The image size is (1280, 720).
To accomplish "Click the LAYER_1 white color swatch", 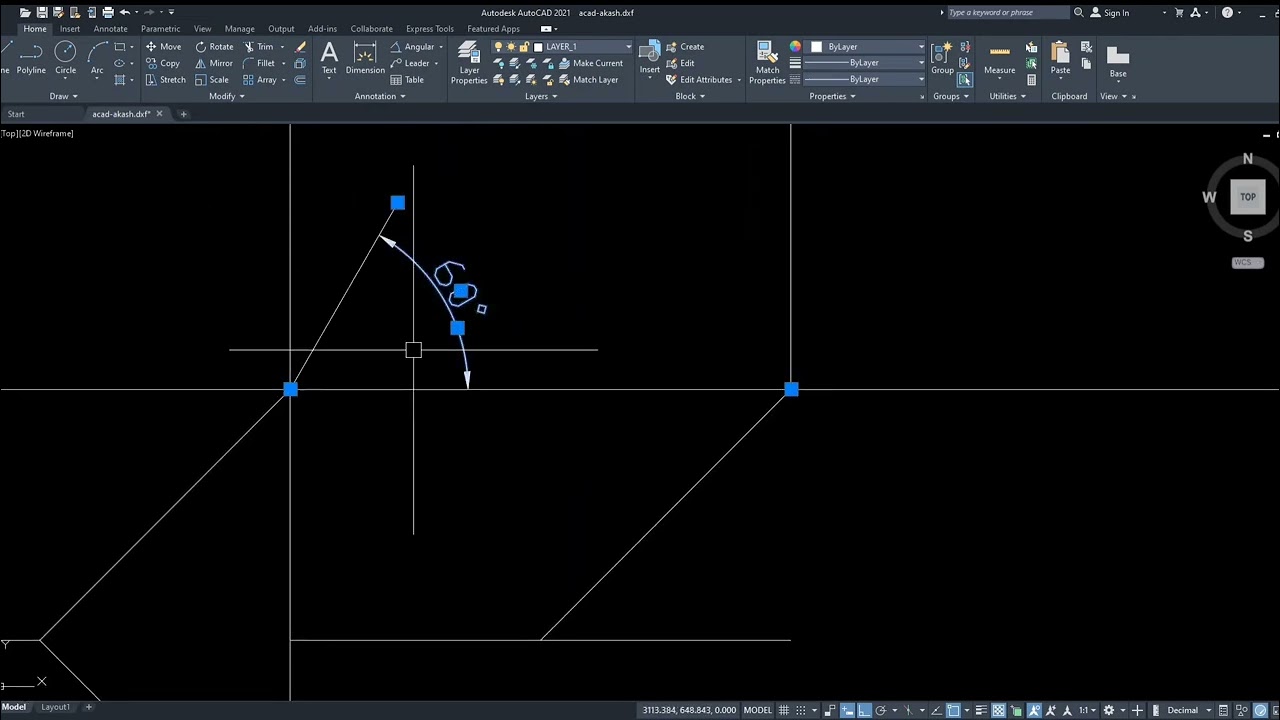I will [x=539, y=47].
